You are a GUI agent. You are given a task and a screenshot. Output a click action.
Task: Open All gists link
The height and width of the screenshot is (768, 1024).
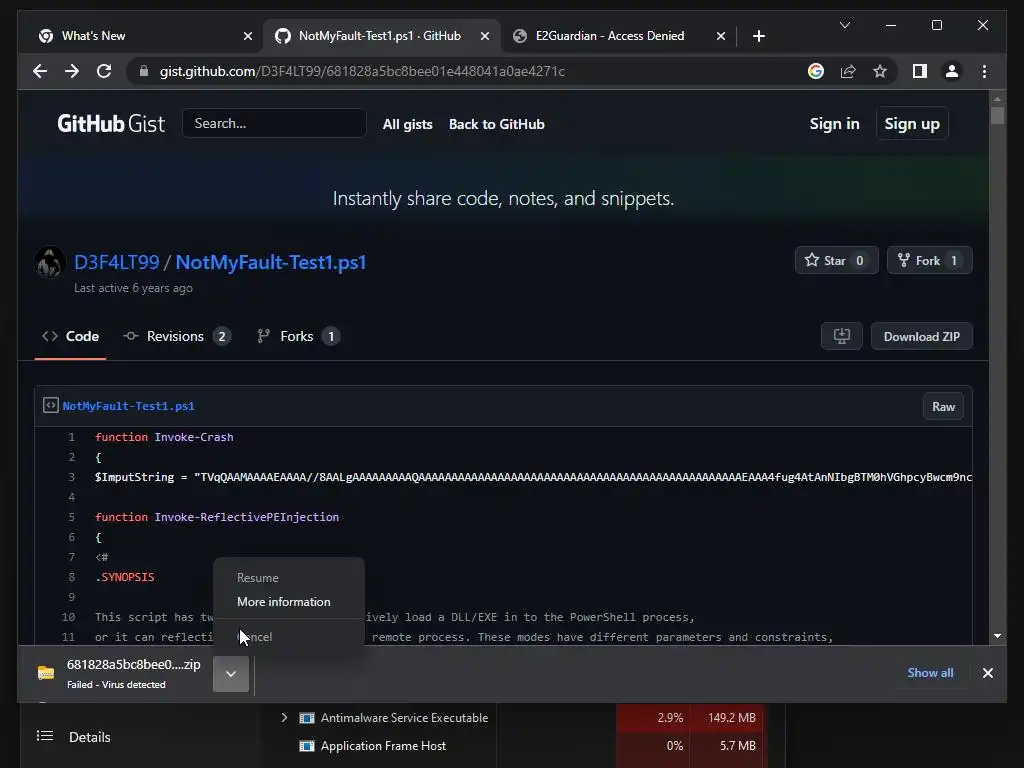click(408, 124)
